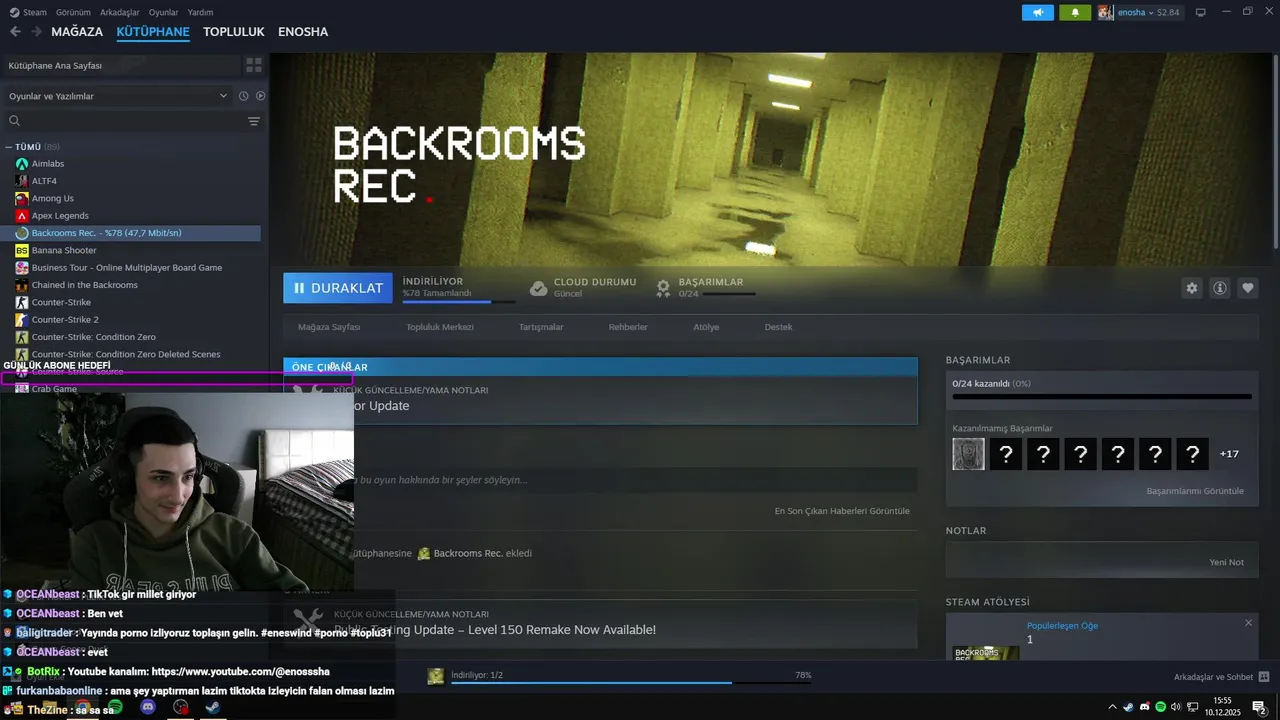Image resolution: width=1280 pixels, height=720 pixels.
Task: Sort library by recent activity clock icon
Action: pos(243,96)
